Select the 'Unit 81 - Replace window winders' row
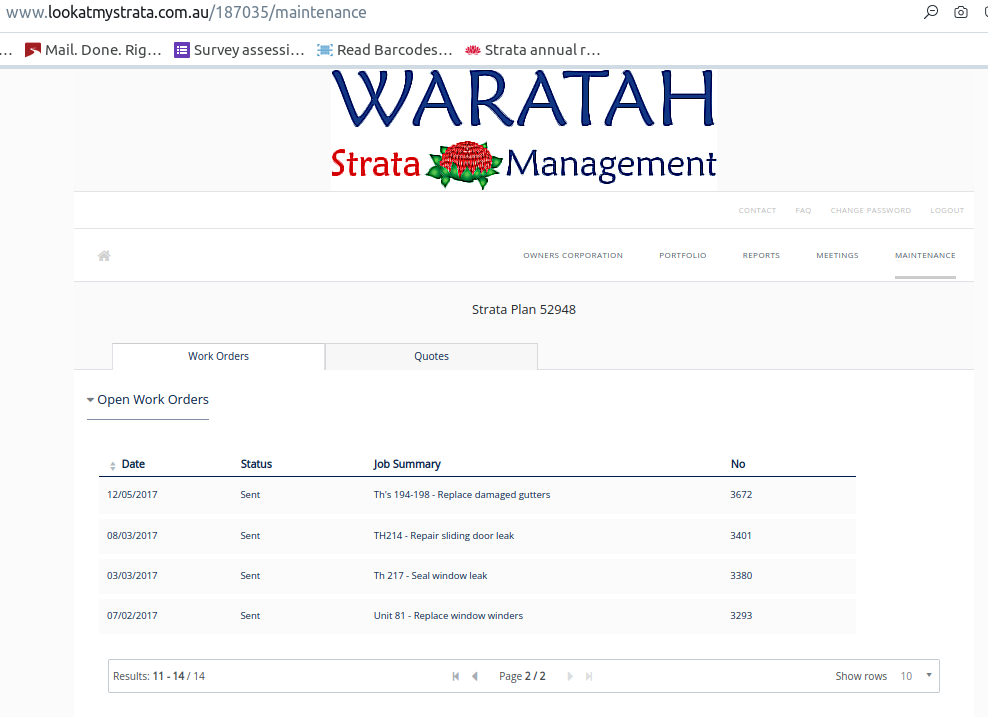This screenshot has height=717, width=988. coord(477,616)
